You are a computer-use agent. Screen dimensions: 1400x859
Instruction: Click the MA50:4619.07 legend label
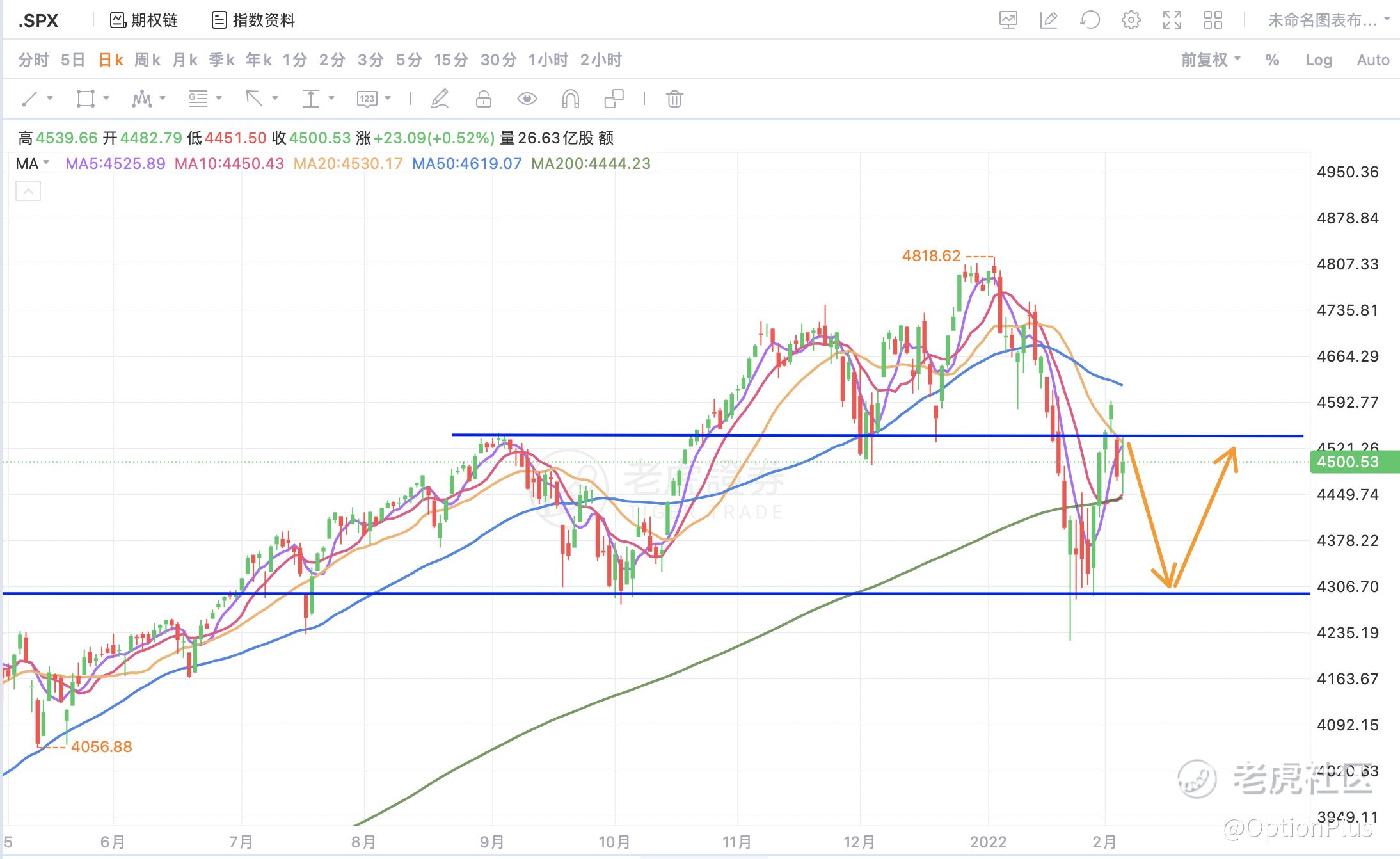(467, 164)
